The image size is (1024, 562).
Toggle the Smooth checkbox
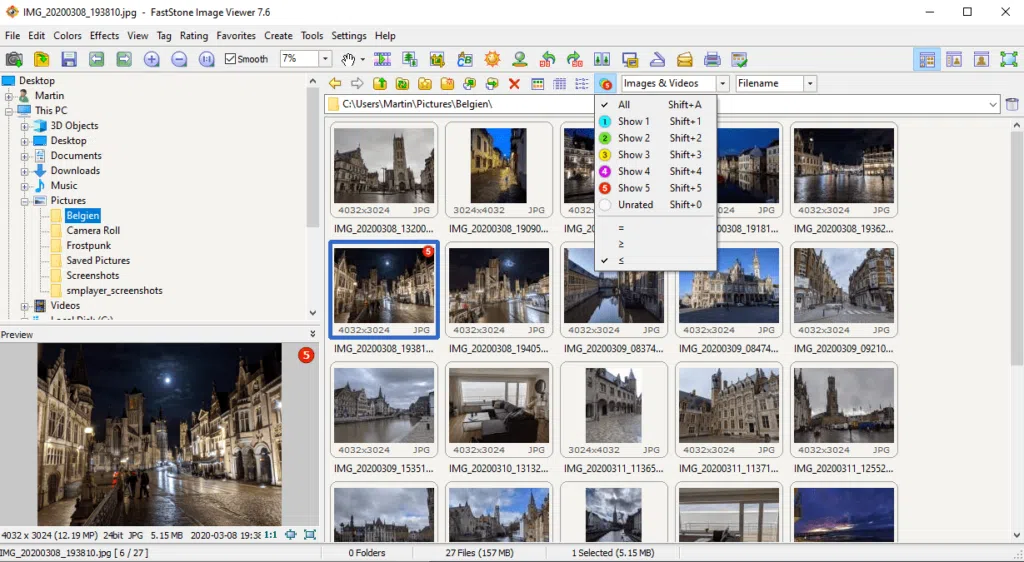pyautogui.click(x=231, y=59)
